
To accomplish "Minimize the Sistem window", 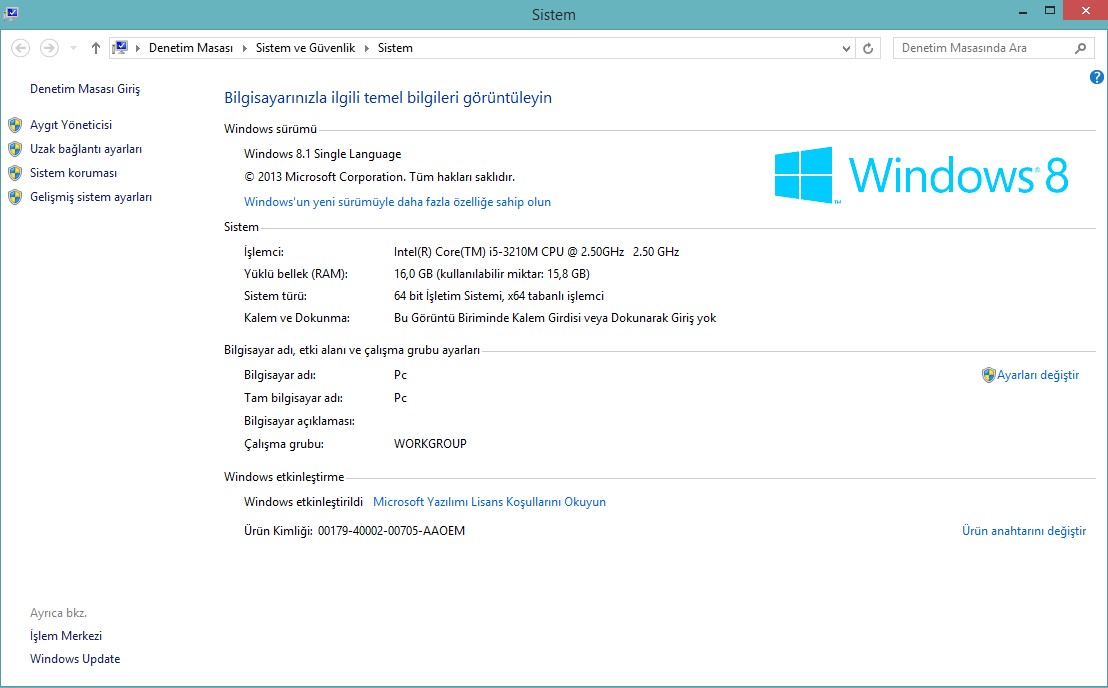I will tap(1022, 11).
